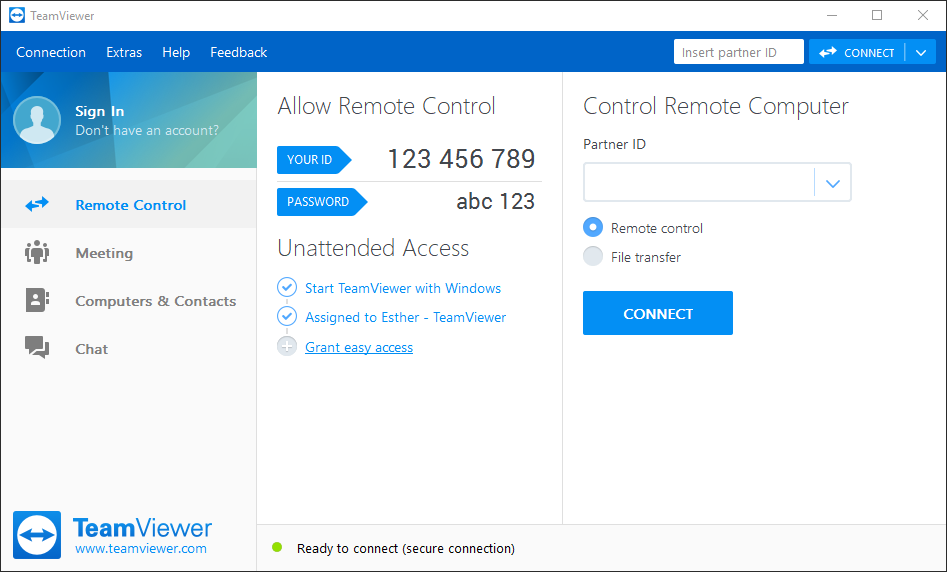Open the Help menu

pyautogui.click(x=176, y=53)
